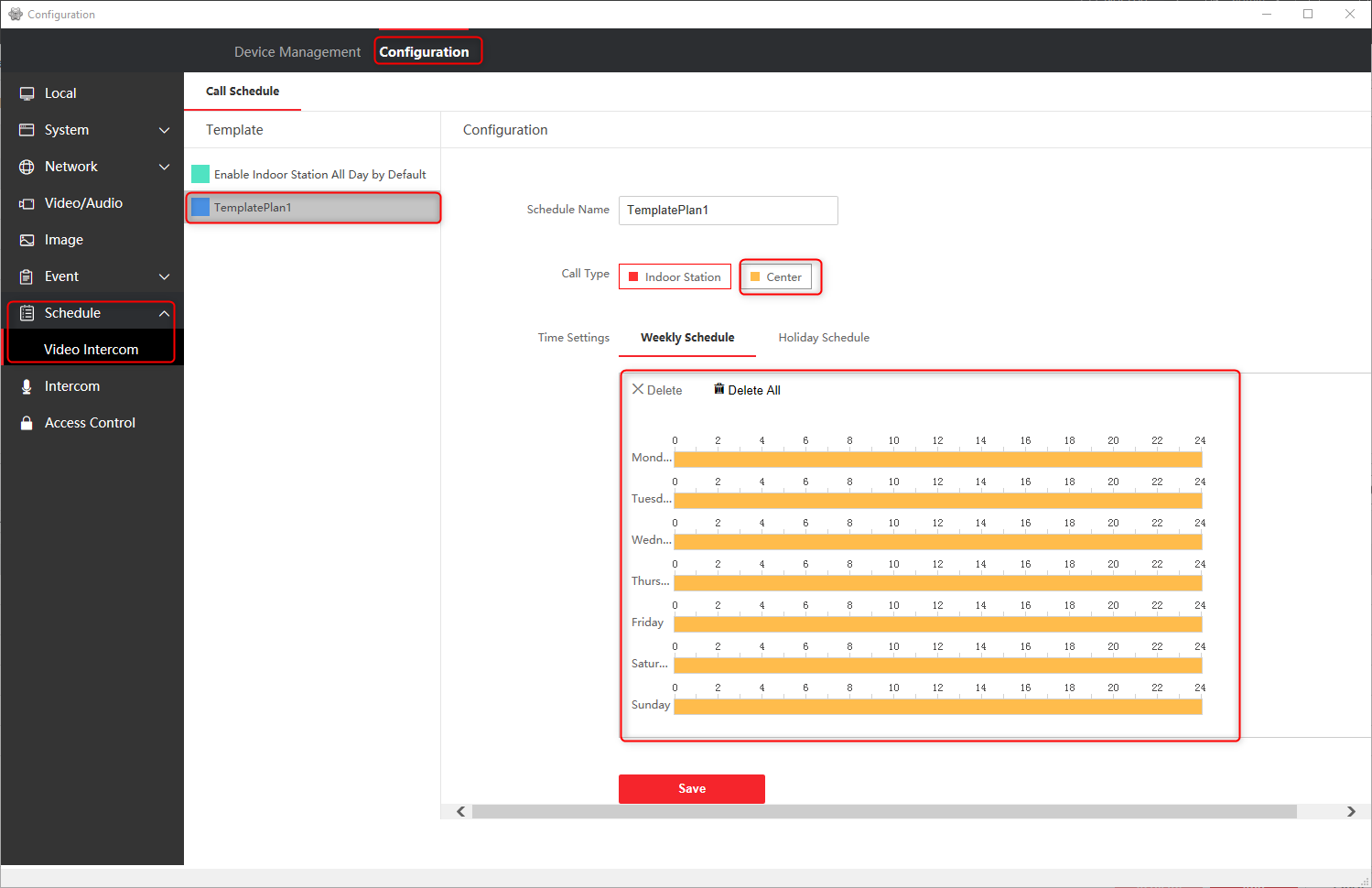The width and height of the screenshot is (1372, 888).
Task: Open the Local settings menu
Action: tap(92, 93)
